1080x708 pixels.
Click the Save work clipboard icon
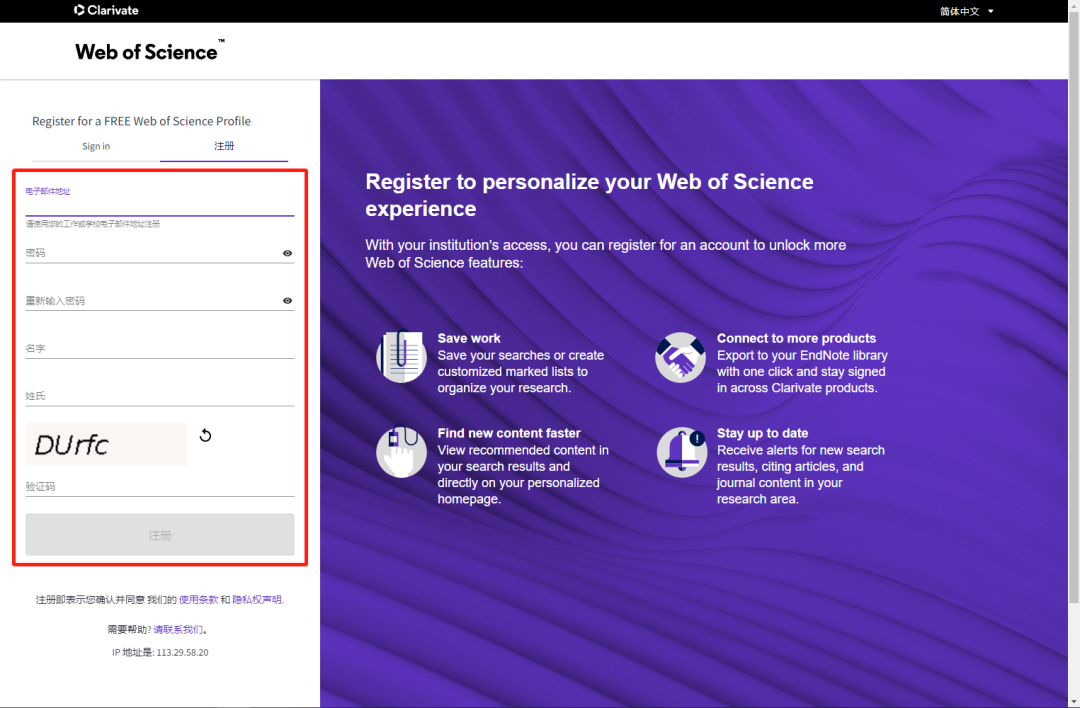point(401,356)
